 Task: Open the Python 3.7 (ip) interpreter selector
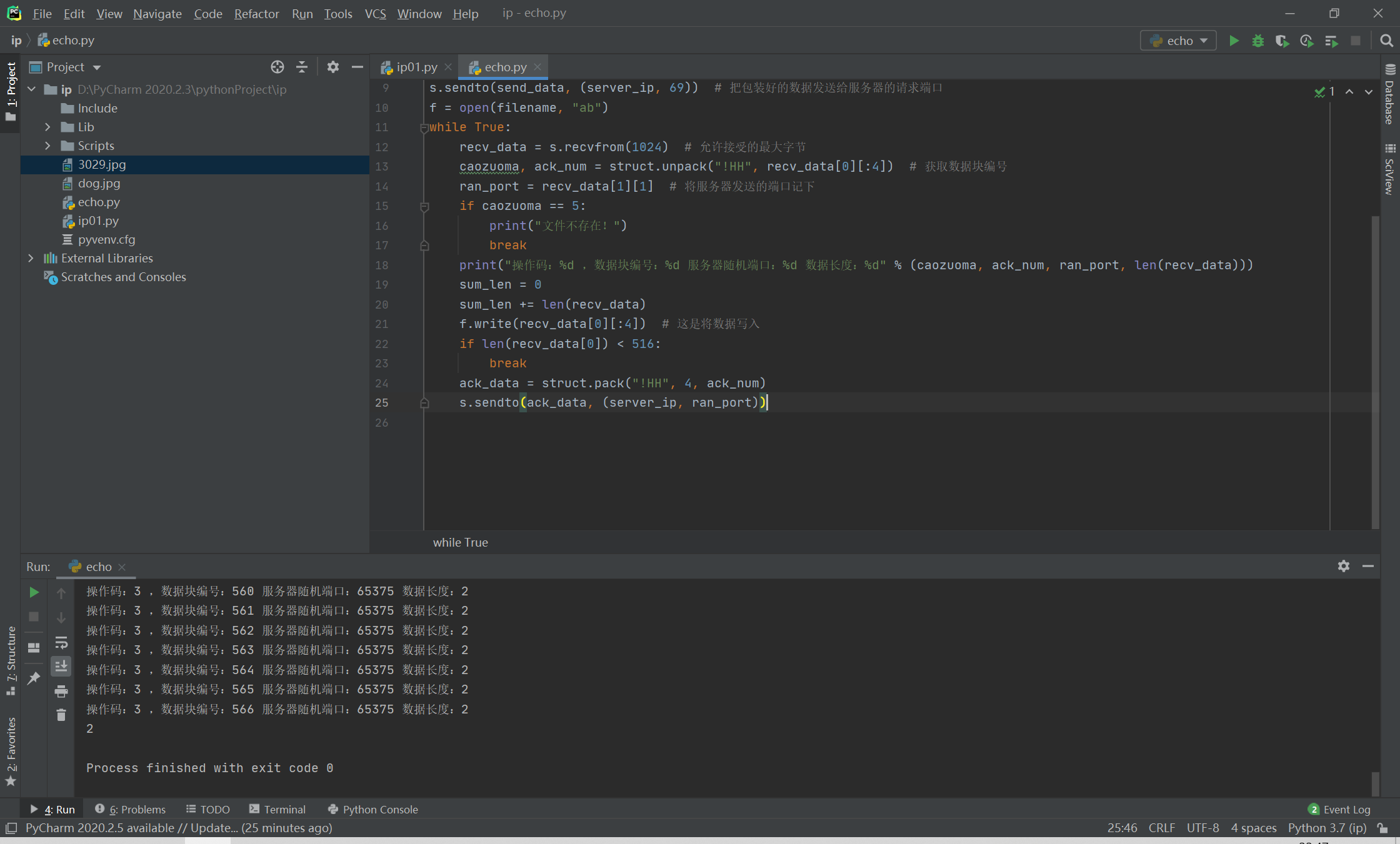click(x=1327, y=828)
